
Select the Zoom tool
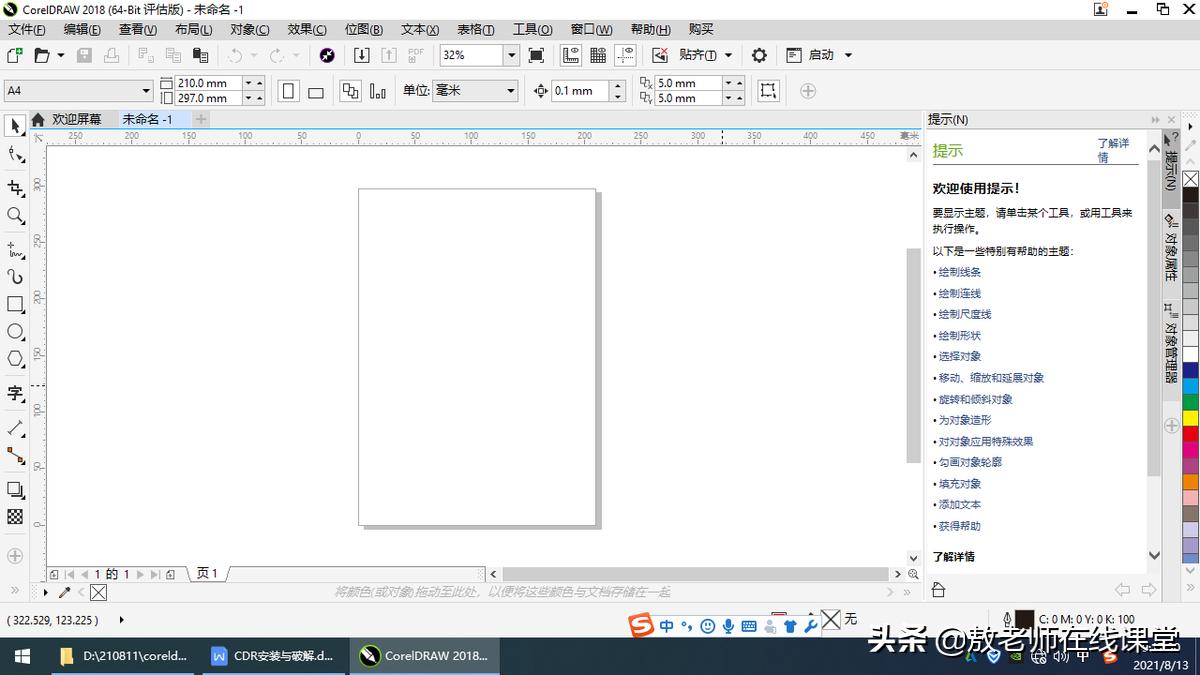pos(15,216)
